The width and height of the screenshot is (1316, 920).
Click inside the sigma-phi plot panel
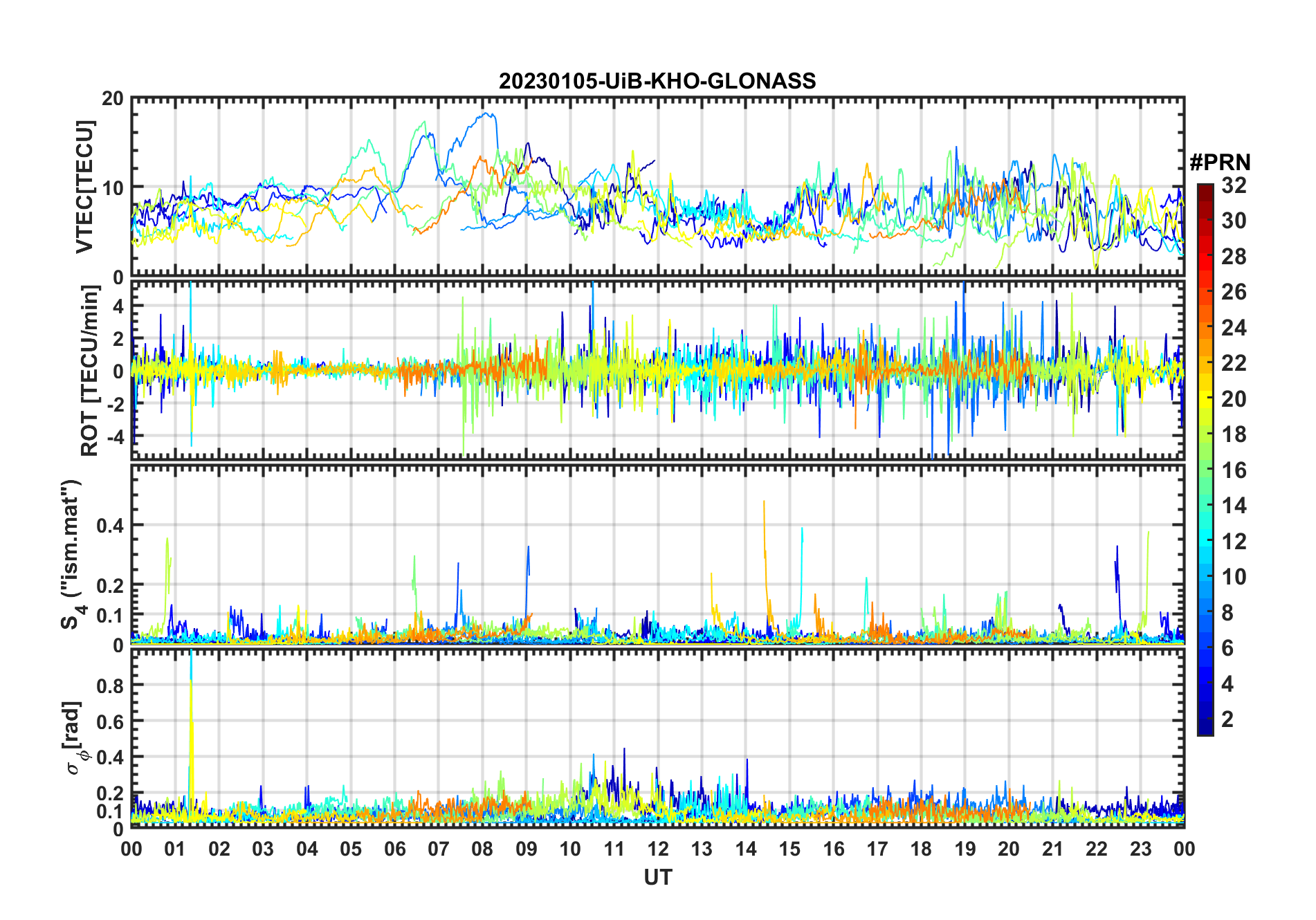658,739
